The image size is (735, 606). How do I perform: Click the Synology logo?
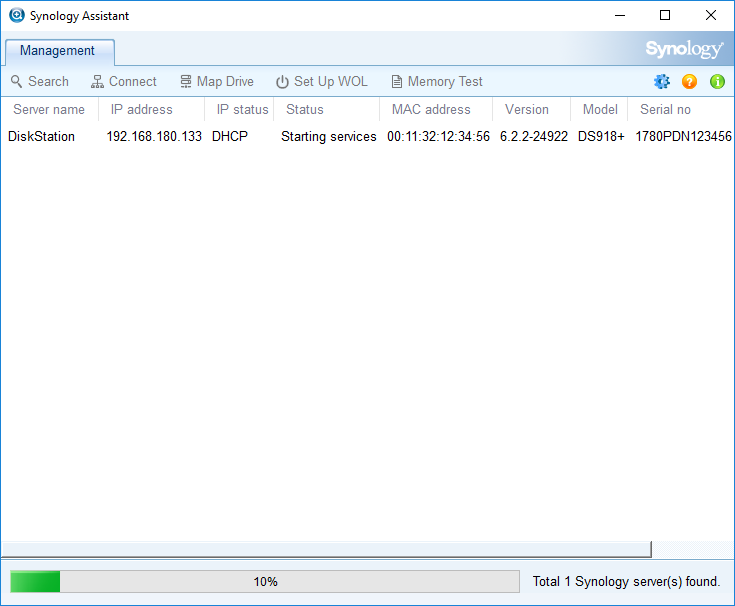coord(684,49)
